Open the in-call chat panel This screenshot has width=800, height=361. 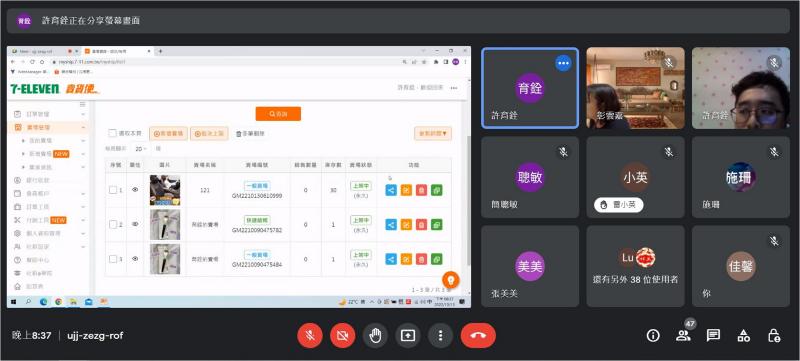[x=713, y=336]
